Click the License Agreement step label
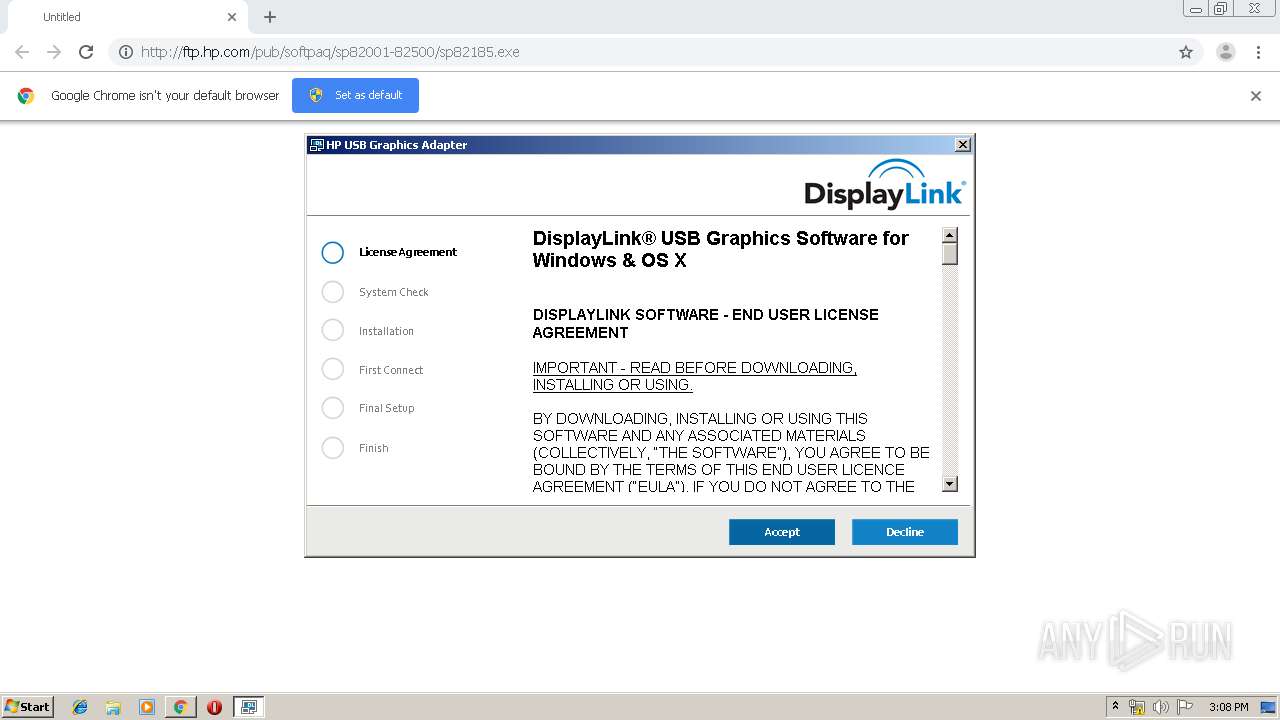 tap(408, 252)
